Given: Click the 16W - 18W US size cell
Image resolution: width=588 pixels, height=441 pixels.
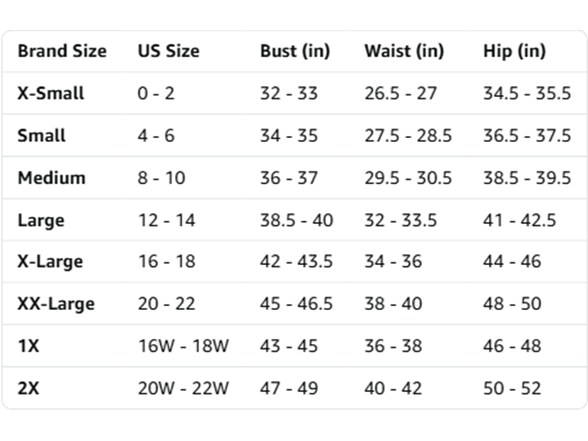Looking at the screenshot, I should [x=183, y=346].
